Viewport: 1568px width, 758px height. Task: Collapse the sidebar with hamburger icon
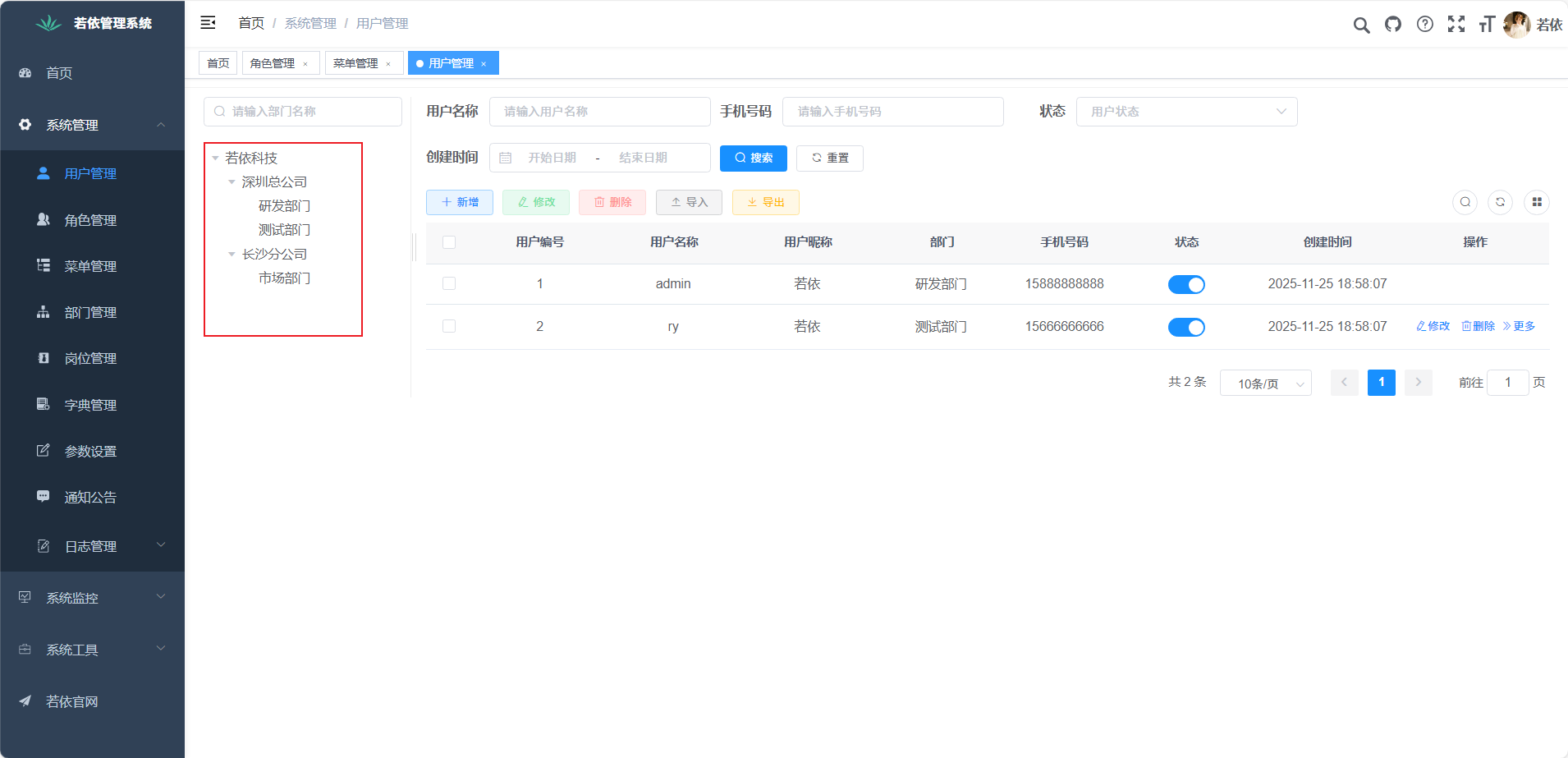pyautogui.click(x=209, y=23)
